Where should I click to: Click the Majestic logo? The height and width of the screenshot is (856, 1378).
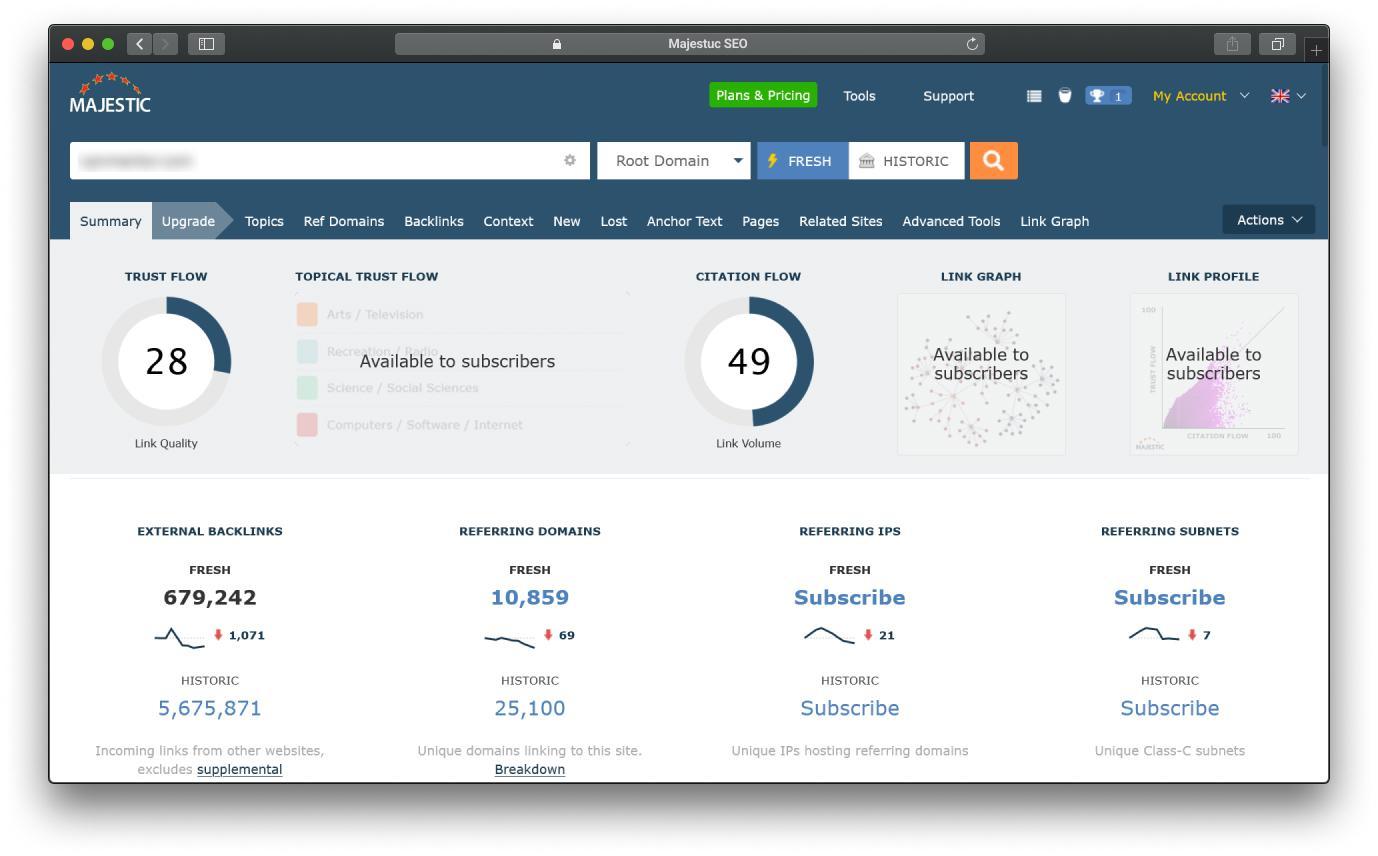coord(110,93)
